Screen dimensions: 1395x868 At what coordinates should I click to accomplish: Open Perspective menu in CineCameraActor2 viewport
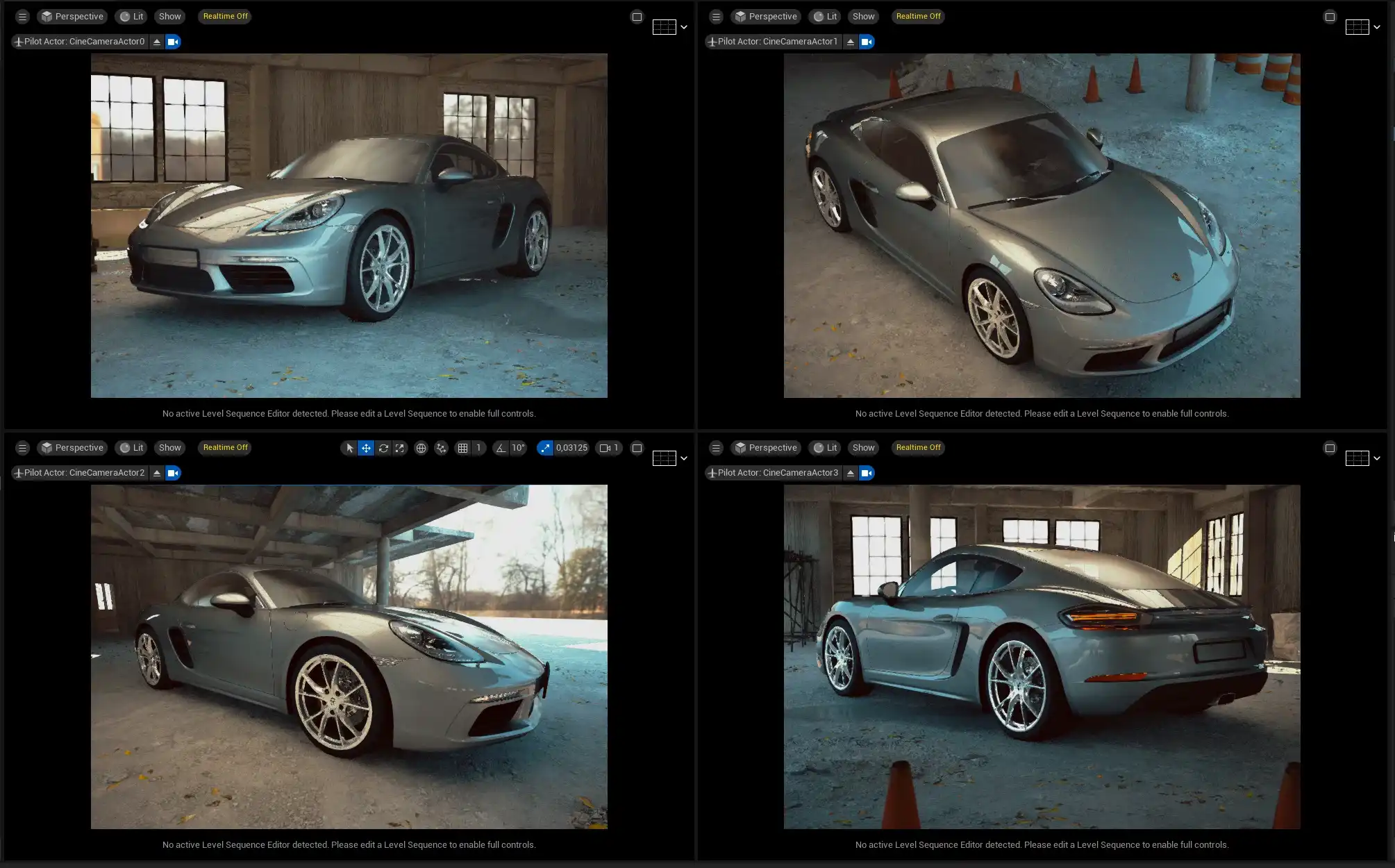tap(72, 448)
